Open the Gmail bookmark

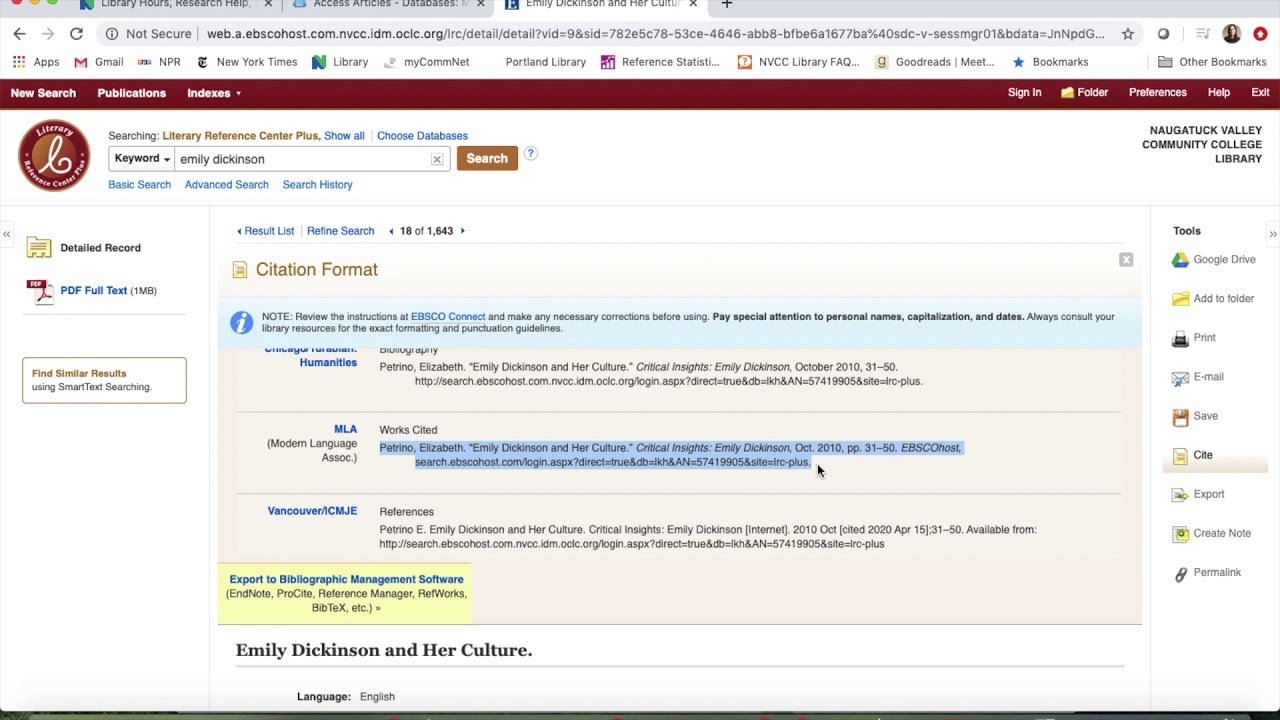[x=98, y=62]
